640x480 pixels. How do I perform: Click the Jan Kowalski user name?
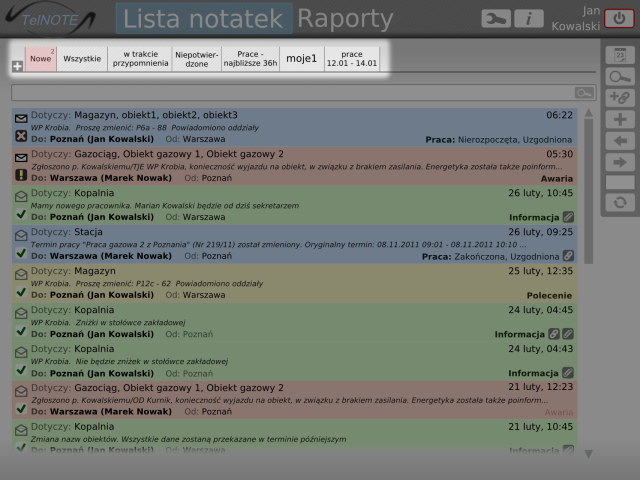(x=576, y=19)
